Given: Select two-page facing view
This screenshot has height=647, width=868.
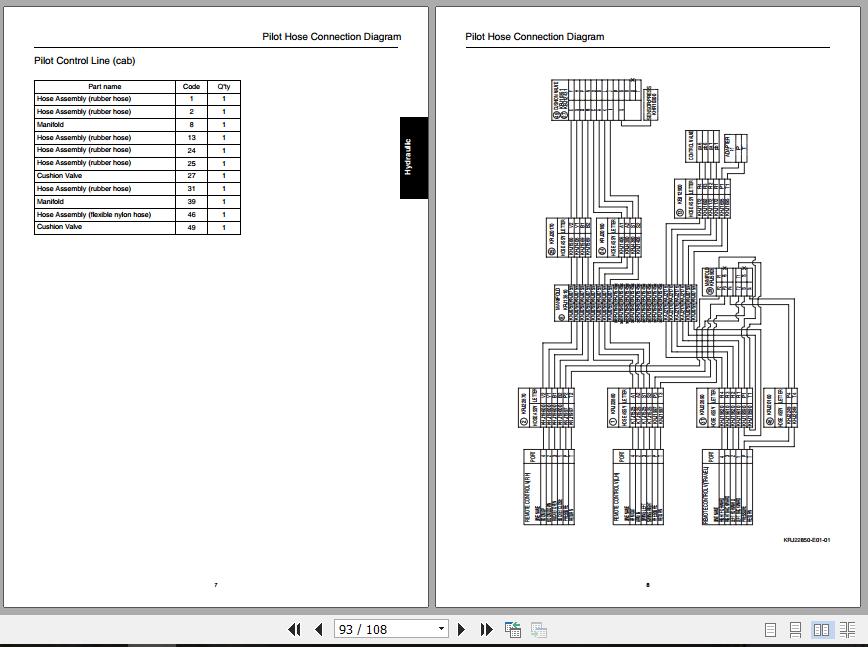Looking at the screenshot, I should [x=821, y=630].
